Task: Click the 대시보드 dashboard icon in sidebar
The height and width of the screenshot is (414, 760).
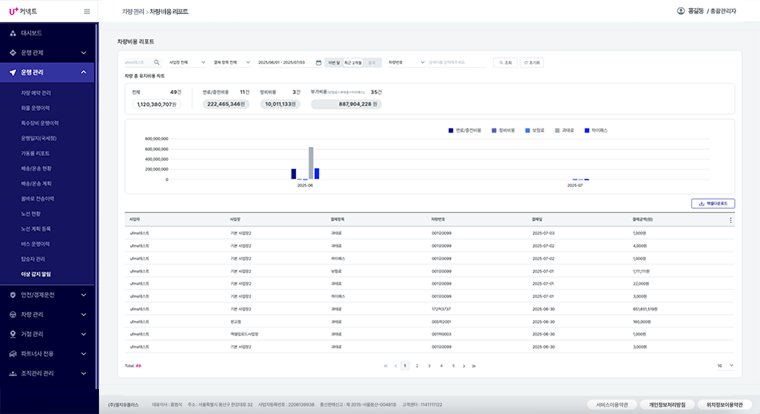Action: click(13, 33)
